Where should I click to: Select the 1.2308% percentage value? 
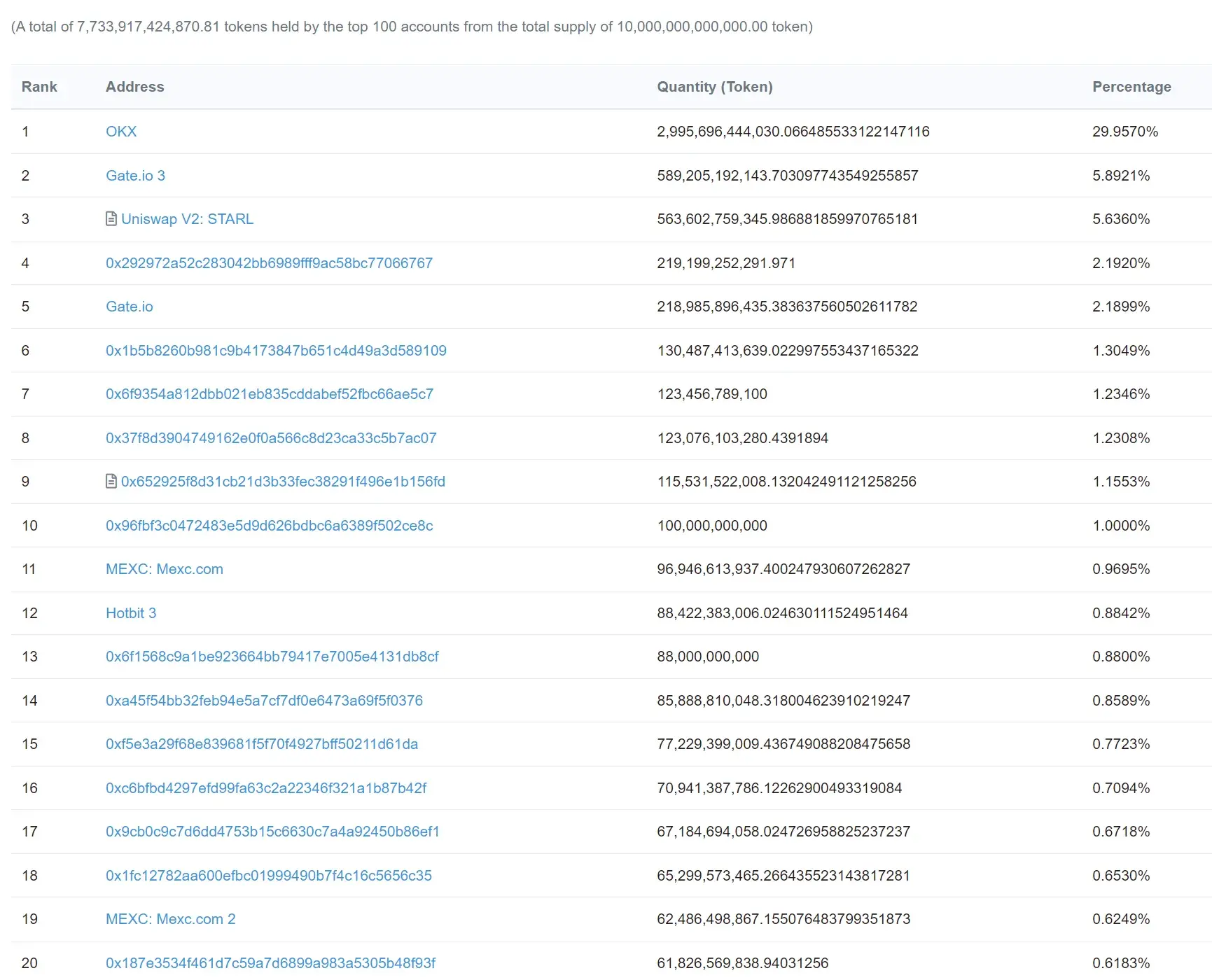point(1121,438)
